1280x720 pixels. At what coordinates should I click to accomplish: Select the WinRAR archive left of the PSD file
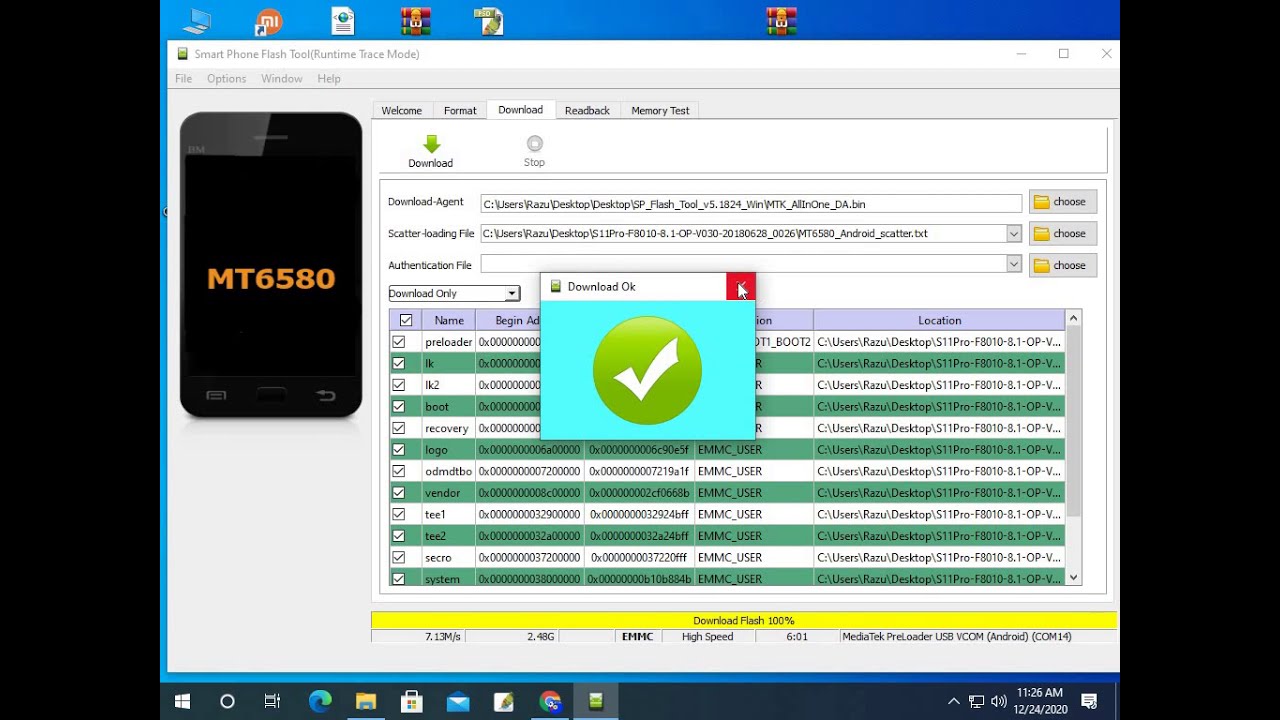tap(415, 21)
